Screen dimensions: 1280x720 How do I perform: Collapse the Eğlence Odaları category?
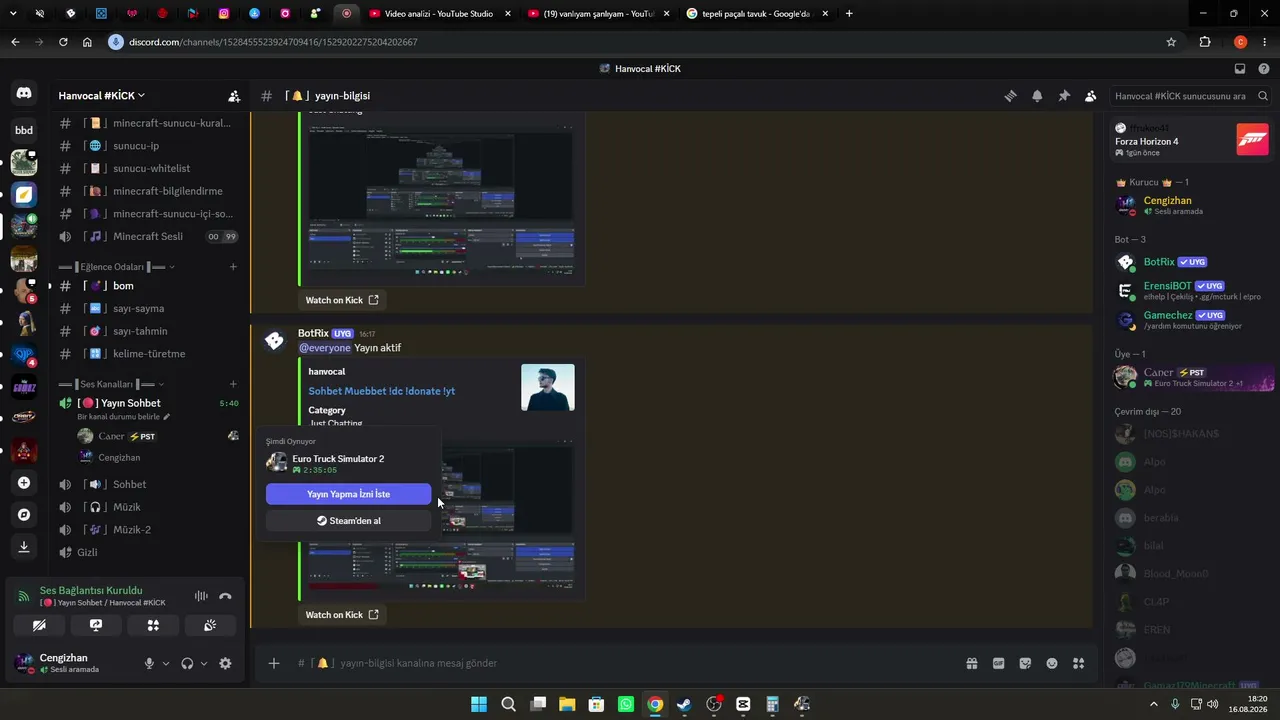point(117,267)
